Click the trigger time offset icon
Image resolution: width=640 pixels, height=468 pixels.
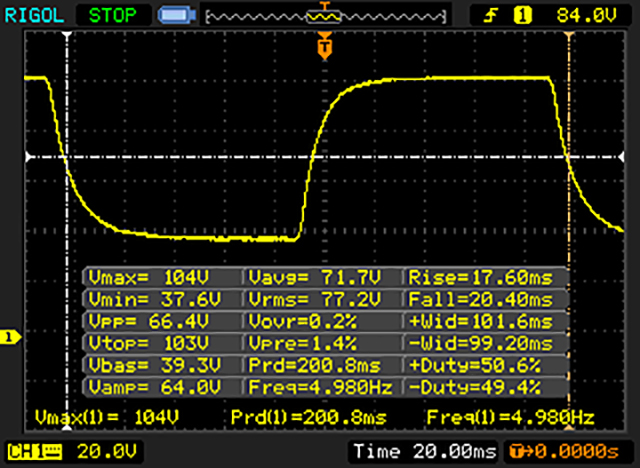tap(519, 449)
